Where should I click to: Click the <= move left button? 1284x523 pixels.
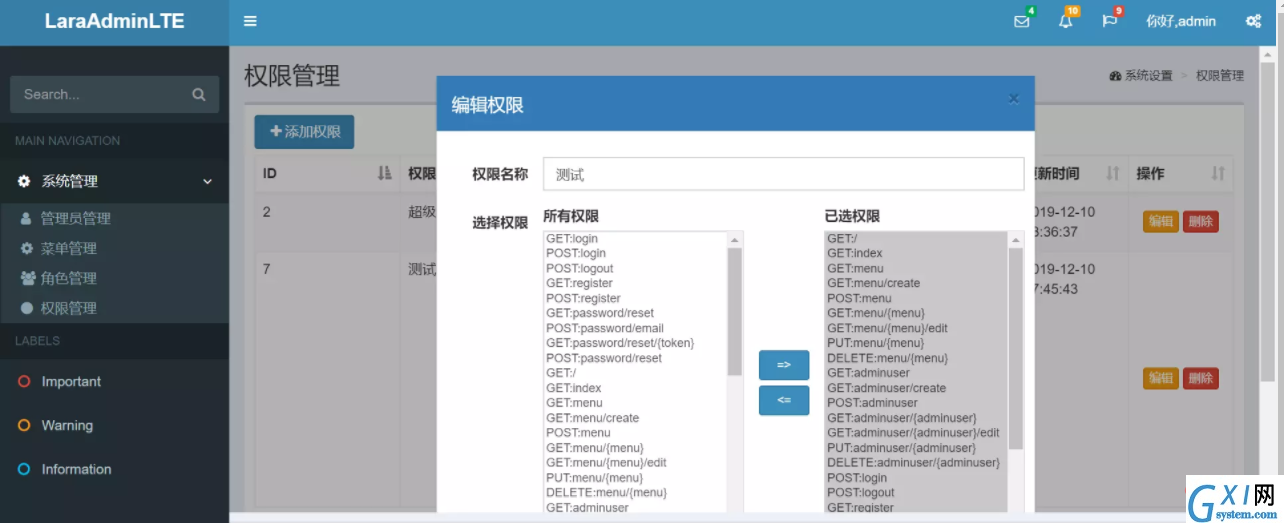pos(784,400)
